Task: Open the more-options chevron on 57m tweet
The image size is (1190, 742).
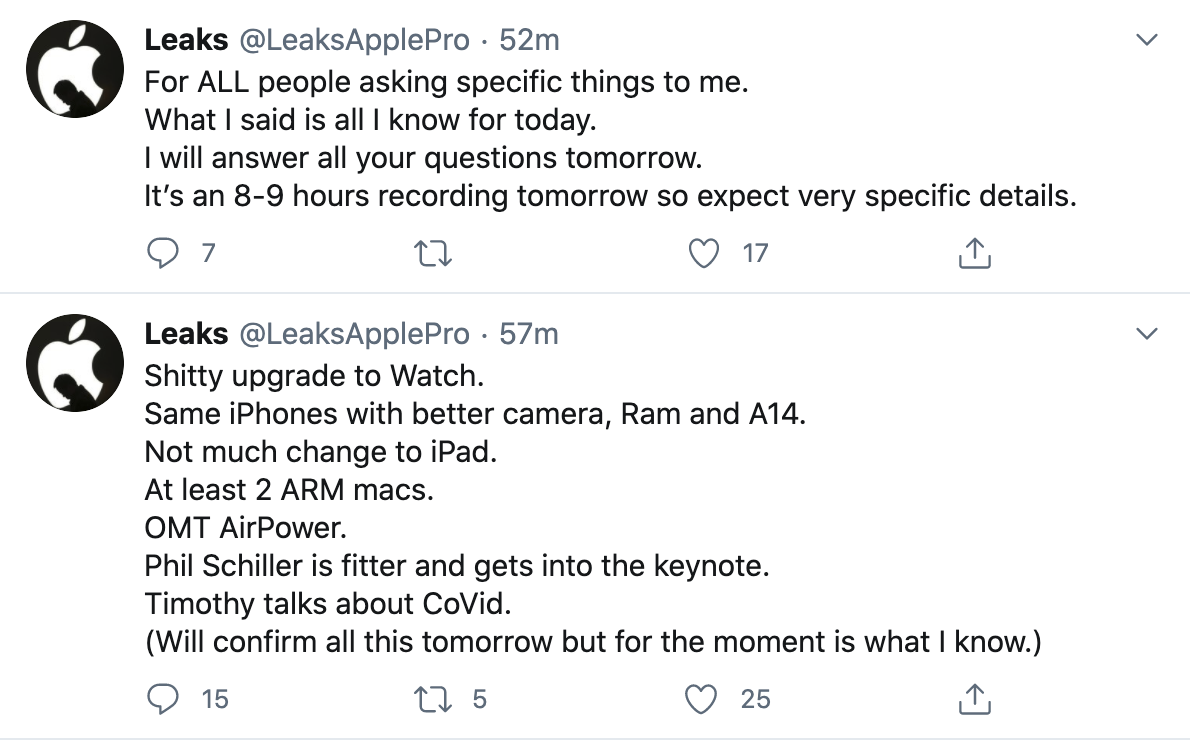Action: (x=1147, y=332)
